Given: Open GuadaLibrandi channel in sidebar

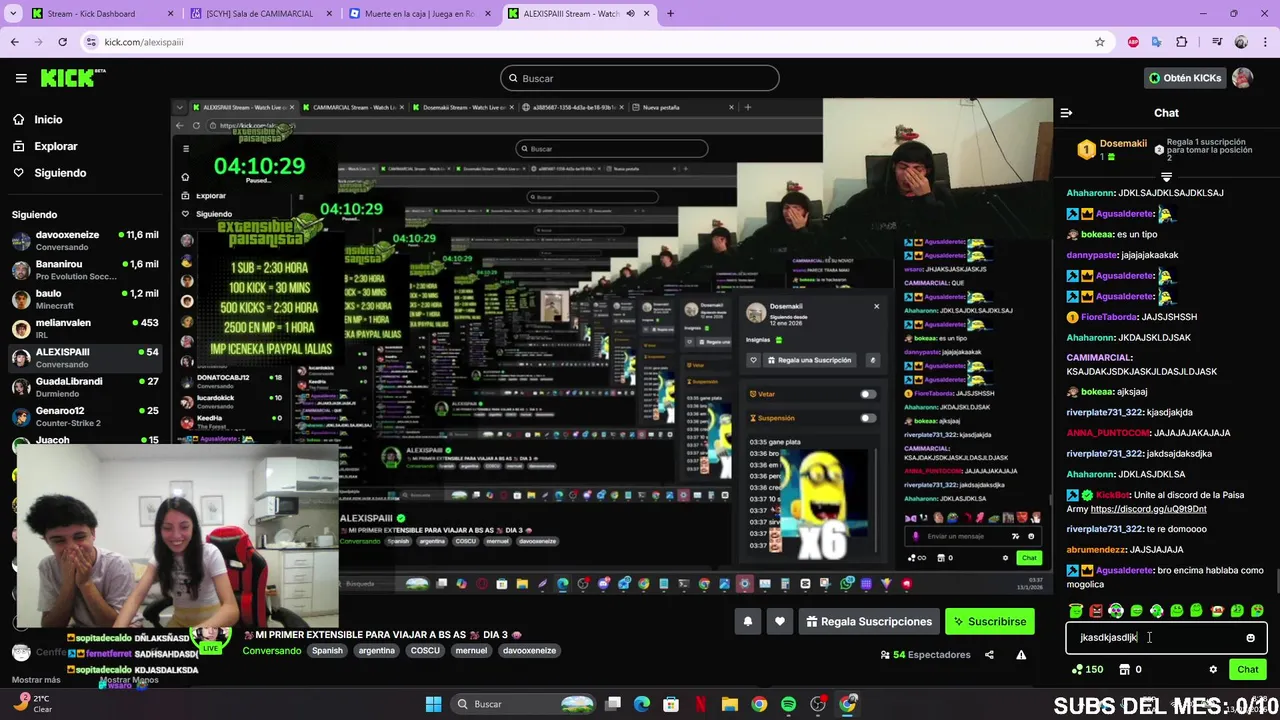Looking at the screenshot, I should tap(85, 387).
